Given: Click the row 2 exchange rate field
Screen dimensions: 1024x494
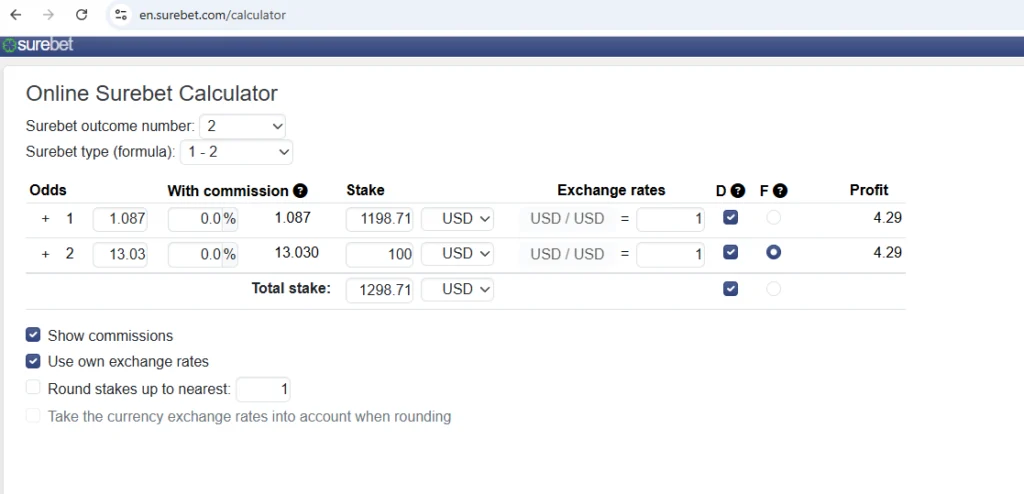Looking at the screenshot, I should [671, 254].
